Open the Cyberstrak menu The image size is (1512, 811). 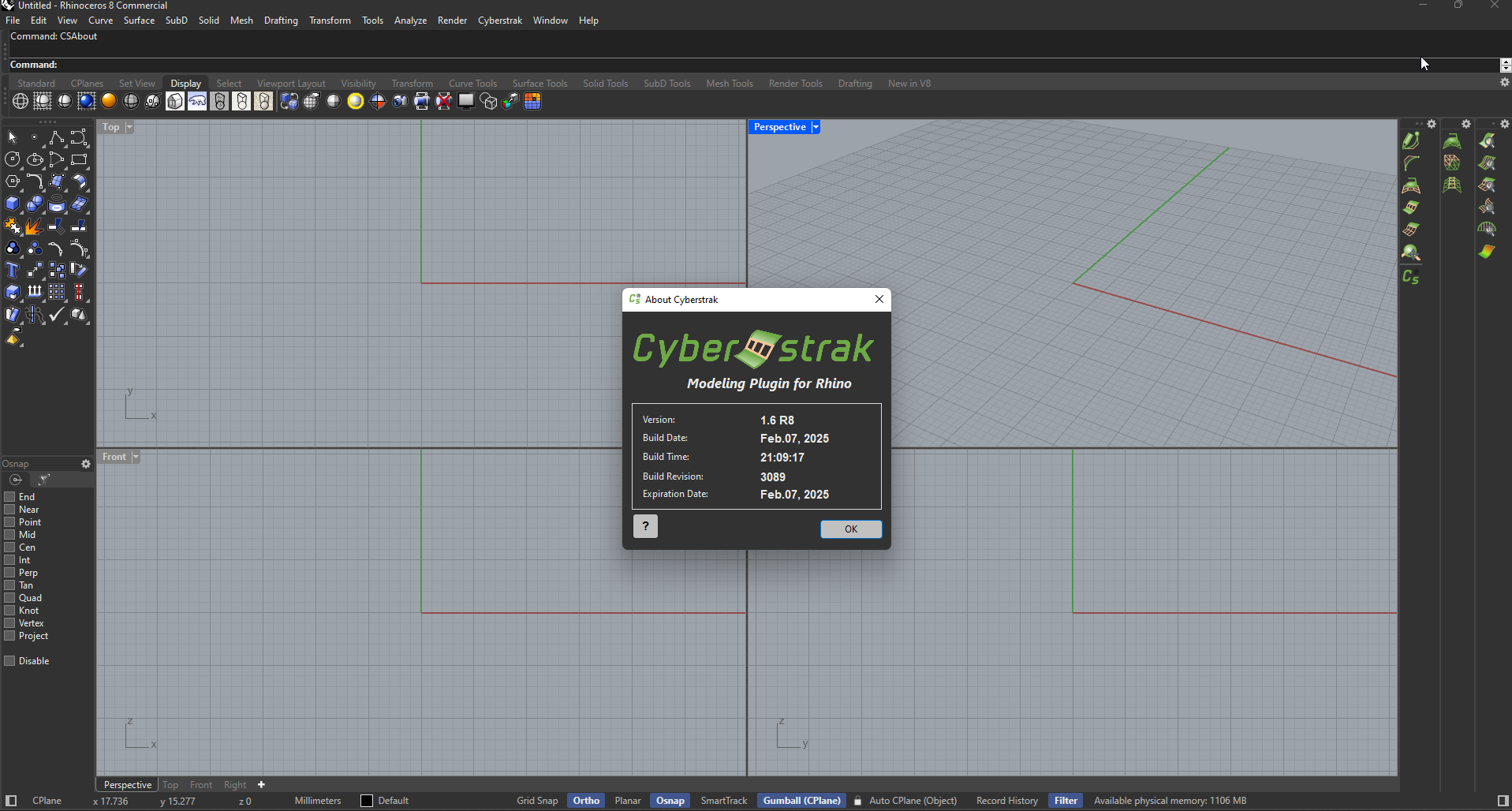point(500,21)
